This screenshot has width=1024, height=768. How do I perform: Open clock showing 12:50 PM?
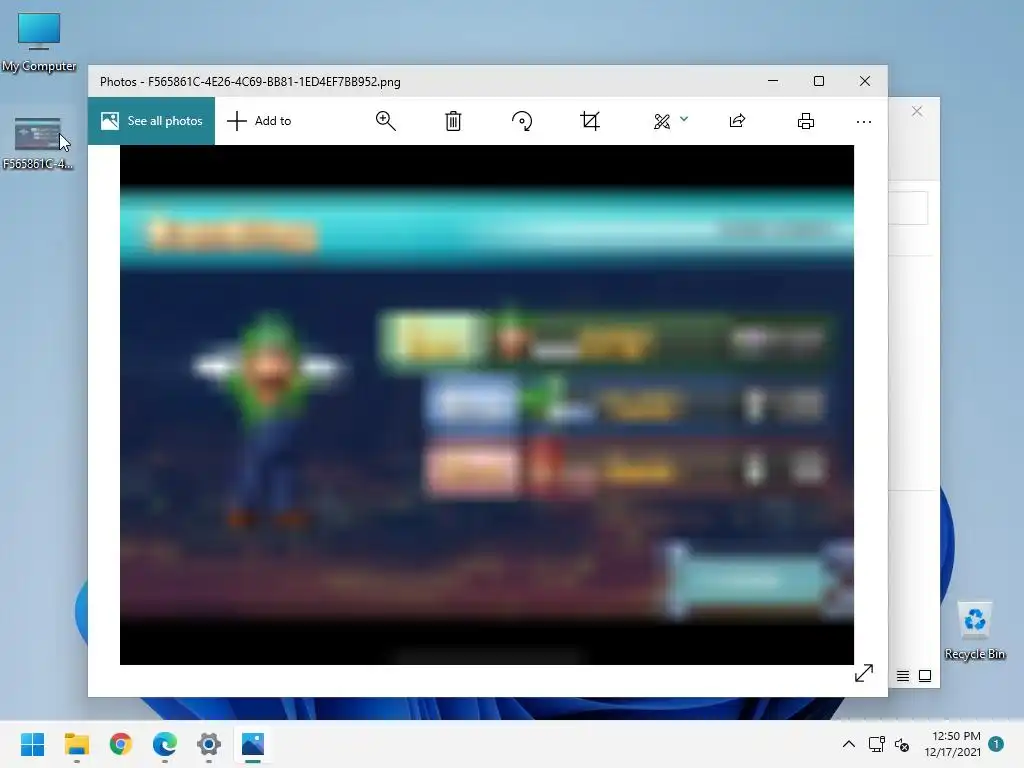pos(952,744)
